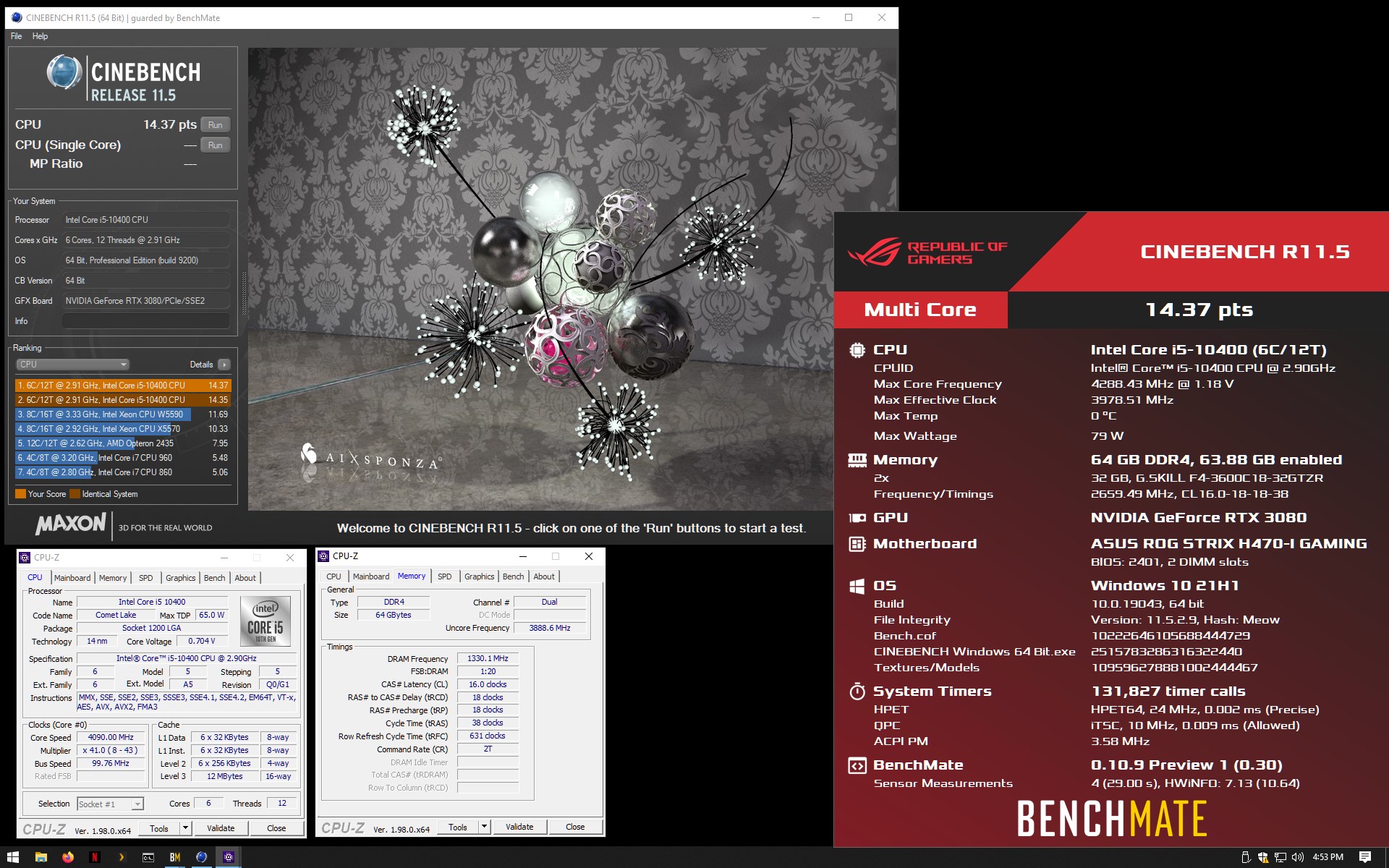This screenshot has width=1389, height=868.
Task: Open the Tools dropdown arrow in the Memory tab CPU-Z window
Action: coord(485,827)
